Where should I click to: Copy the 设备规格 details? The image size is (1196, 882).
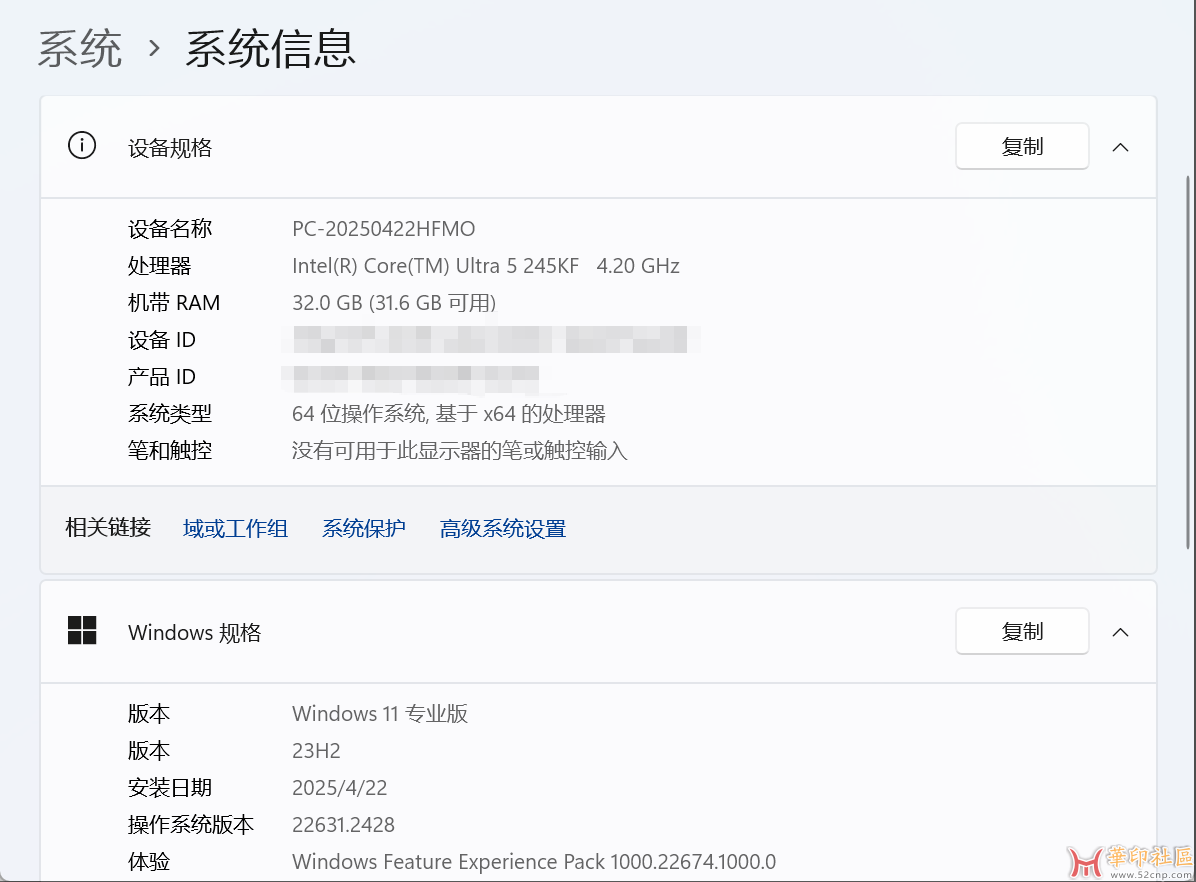coord(1022,146)
